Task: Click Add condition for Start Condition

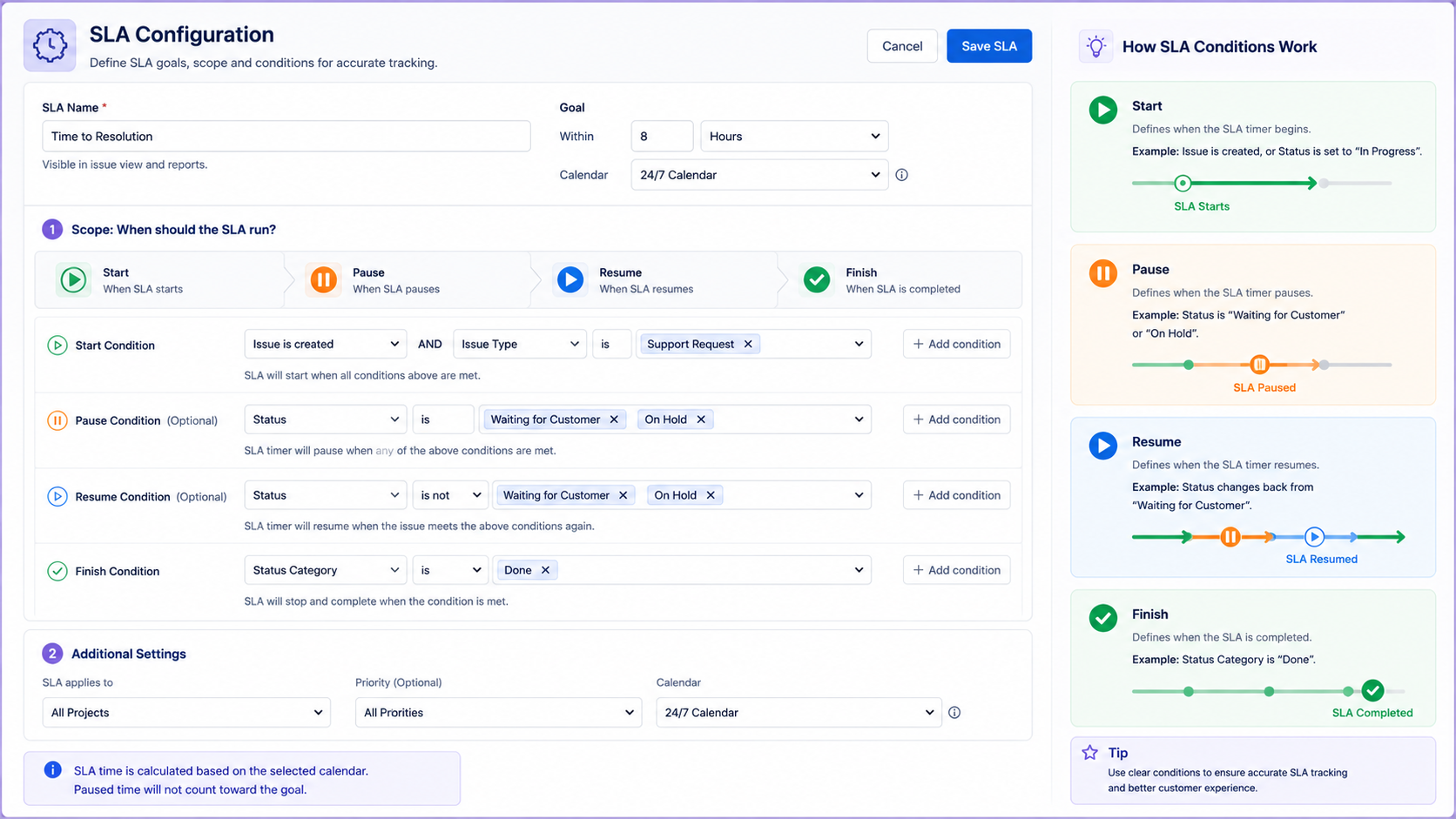Action: coord(956,345)
